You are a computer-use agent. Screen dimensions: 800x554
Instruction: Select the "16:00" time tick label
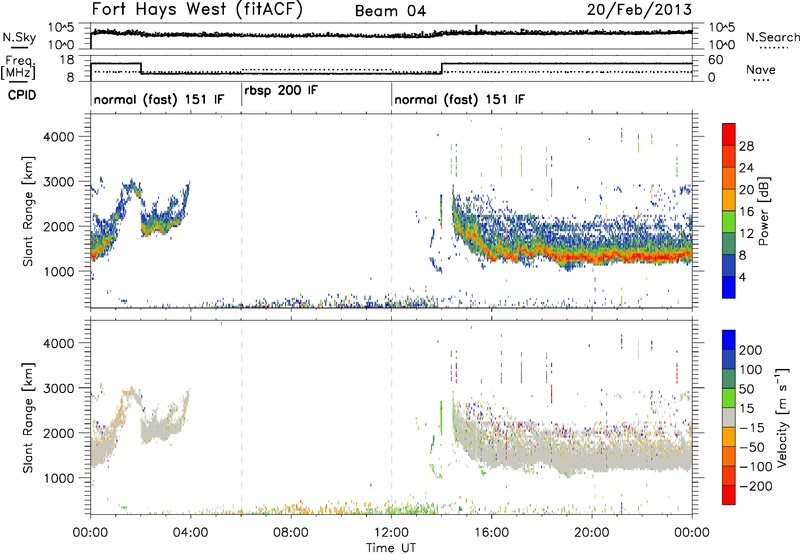tap(491, 533)
